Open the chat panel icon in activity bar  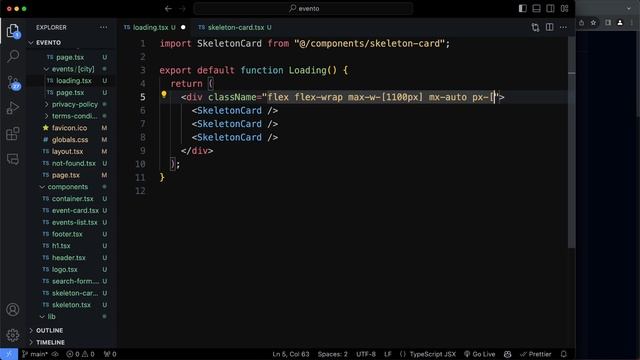click(13, 159)
